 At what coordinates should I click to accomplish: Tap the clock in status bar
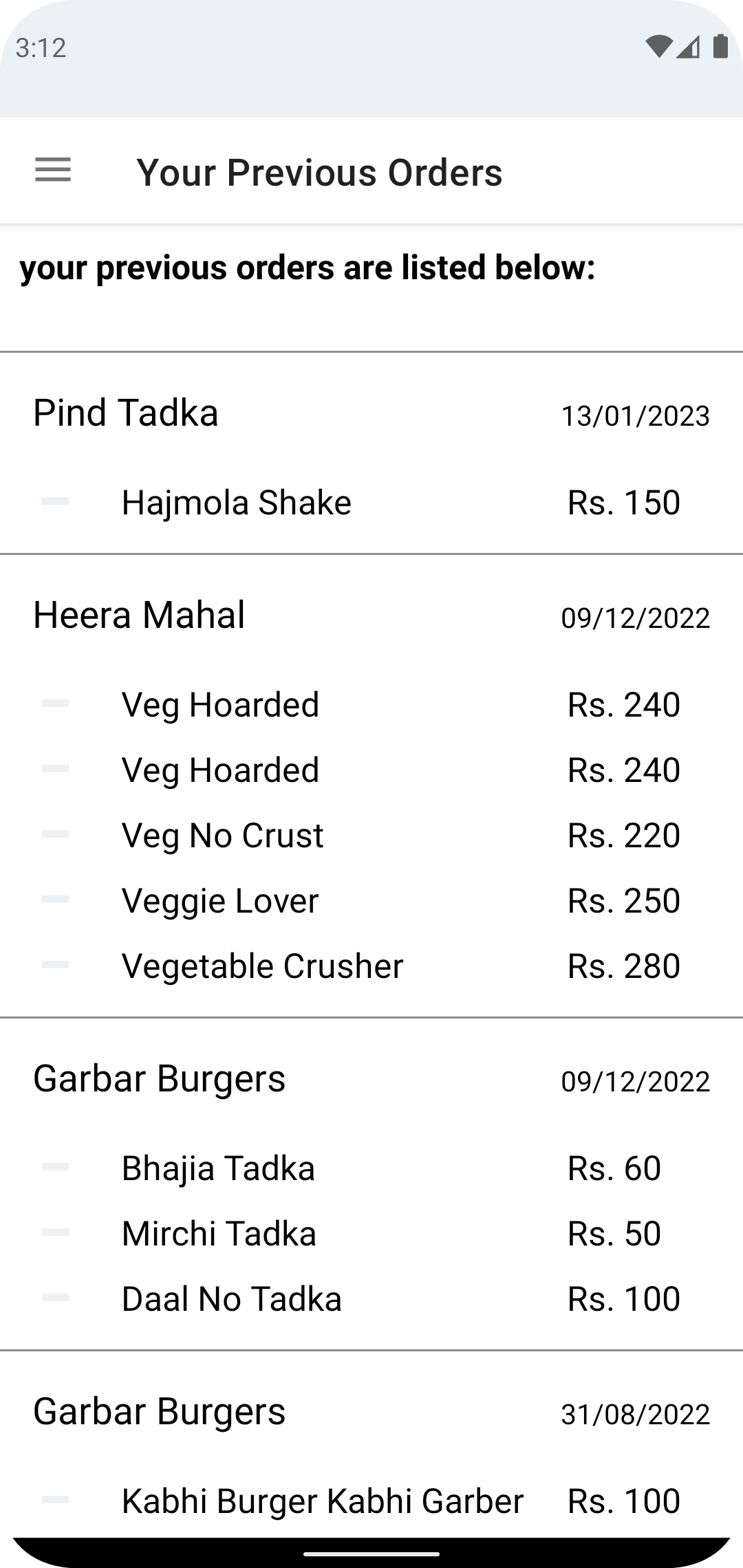coord(41,47)
